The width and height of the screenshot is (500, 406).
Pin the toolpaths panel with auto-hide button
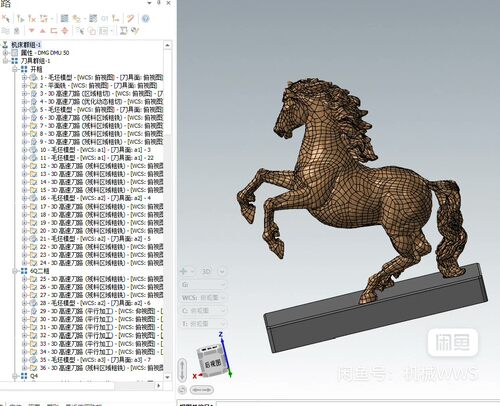(159, 3)
